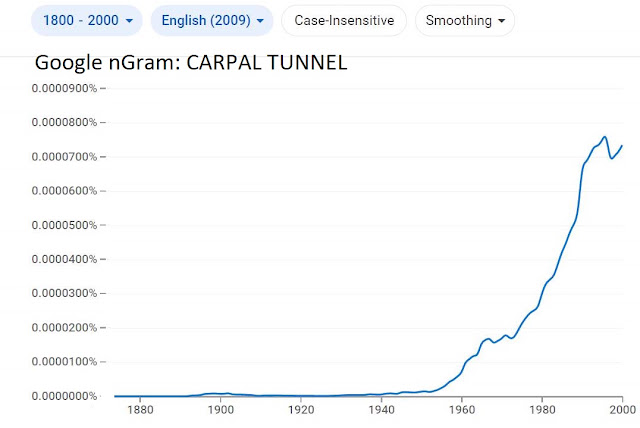Click the blue line's dip near 1997
This screenshot has width=640, height=428.
click(x=611, y=158)
